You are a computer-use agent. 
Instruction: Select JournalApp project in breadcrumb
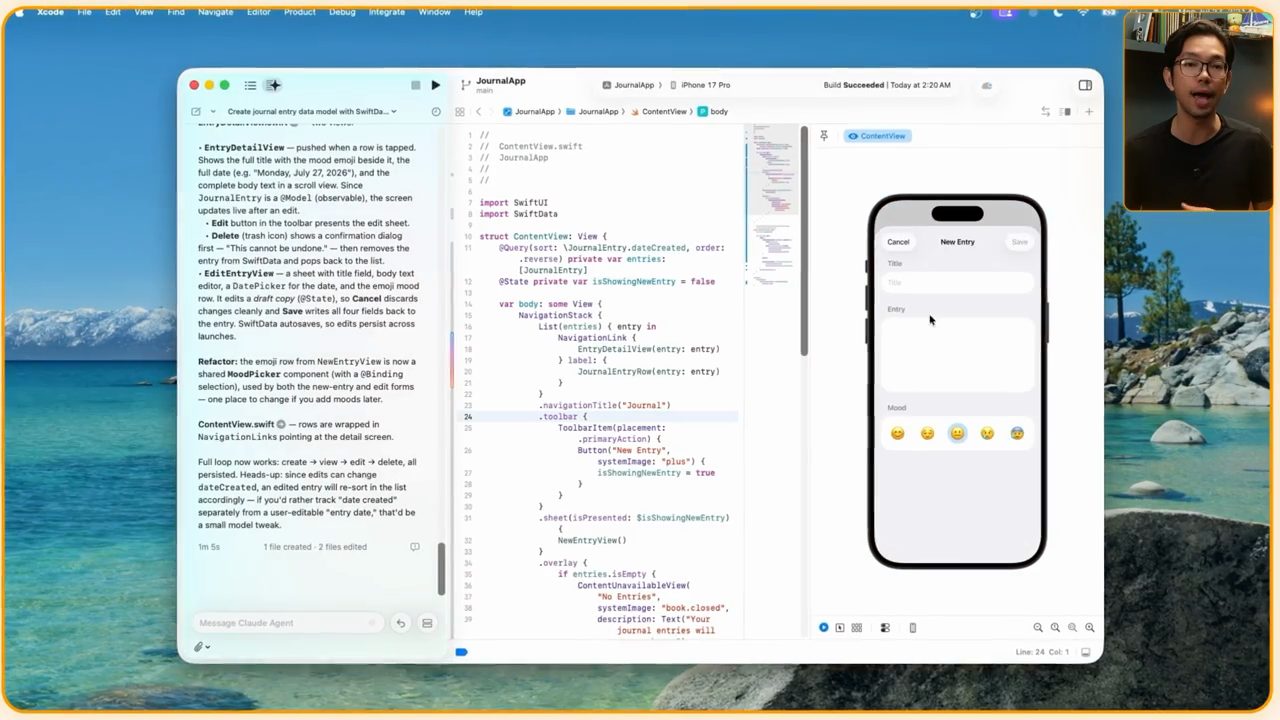click(529, 112)
